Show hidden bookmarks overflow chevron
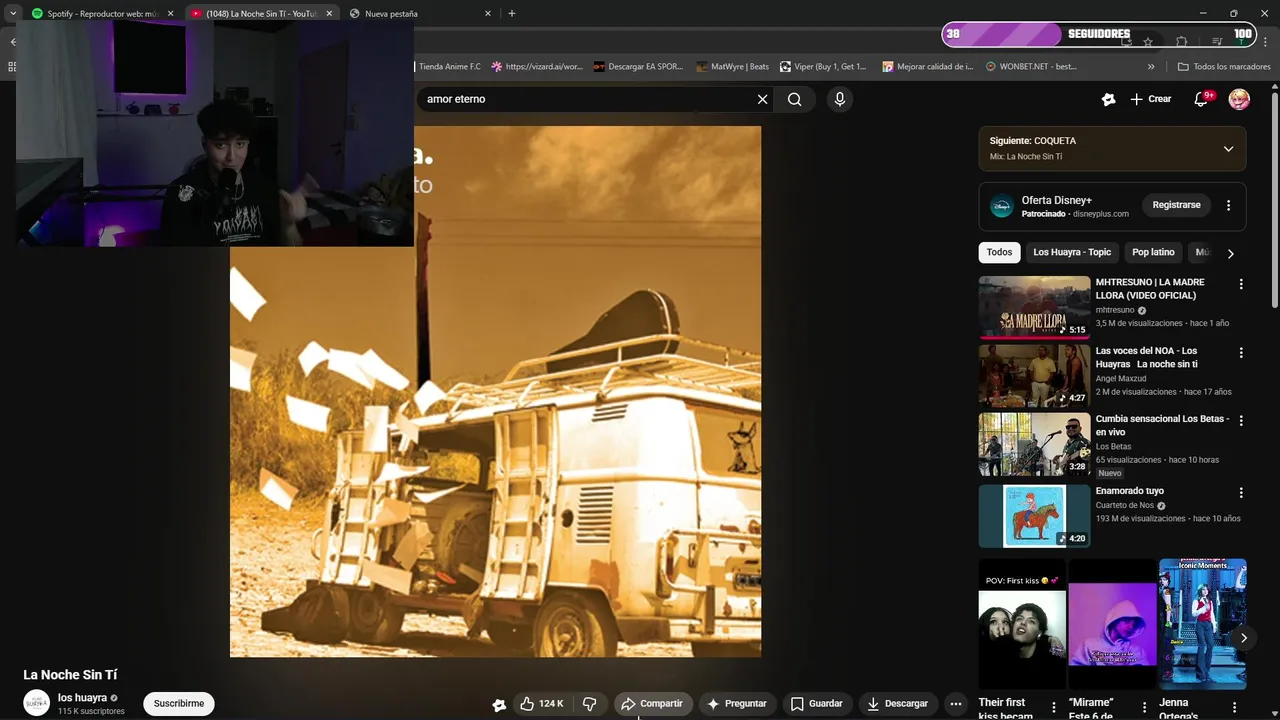1280x720 pixels. 1151,67
